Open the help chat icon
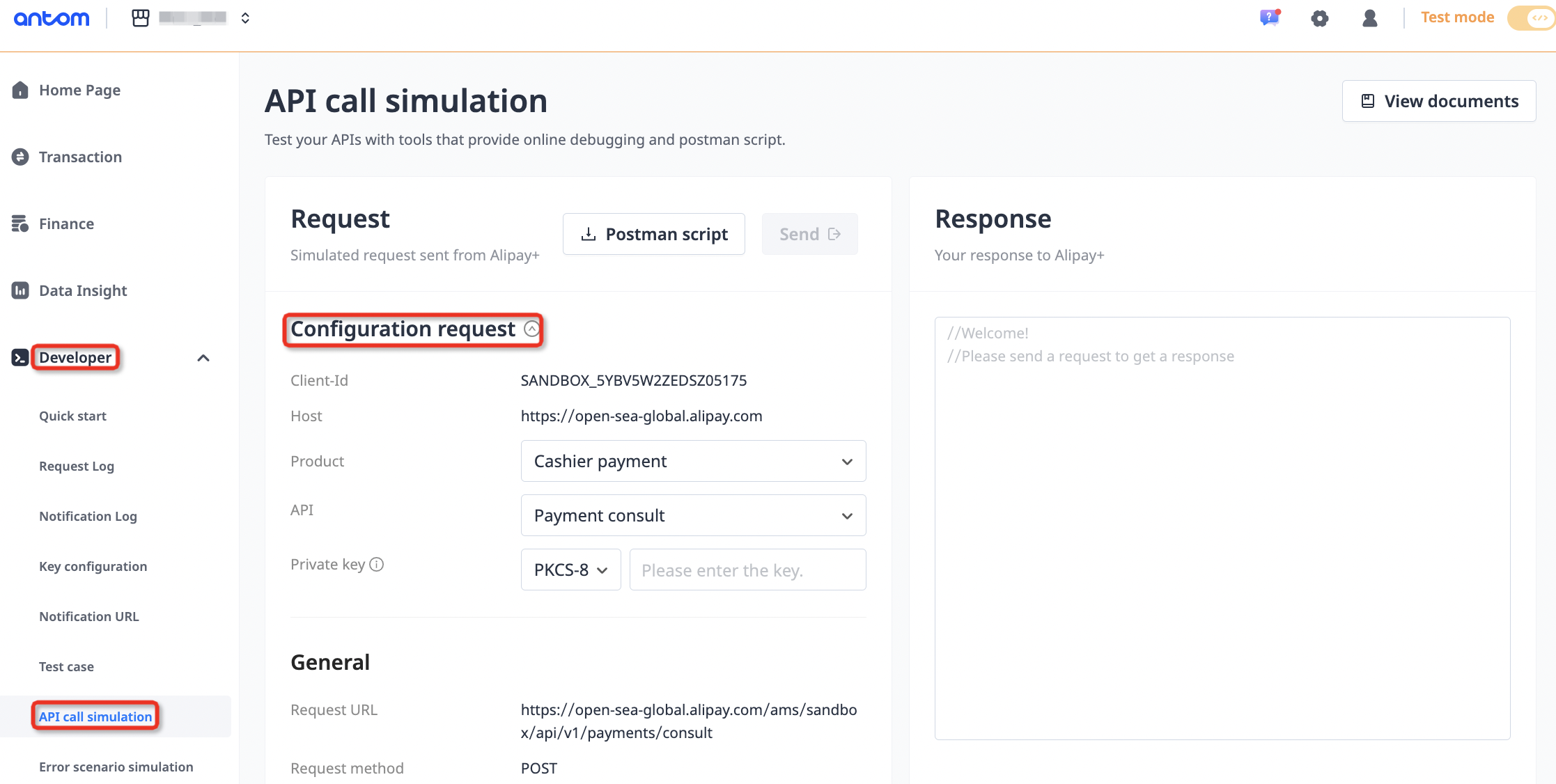The image size is (1556, 784). click(1269, 18)
